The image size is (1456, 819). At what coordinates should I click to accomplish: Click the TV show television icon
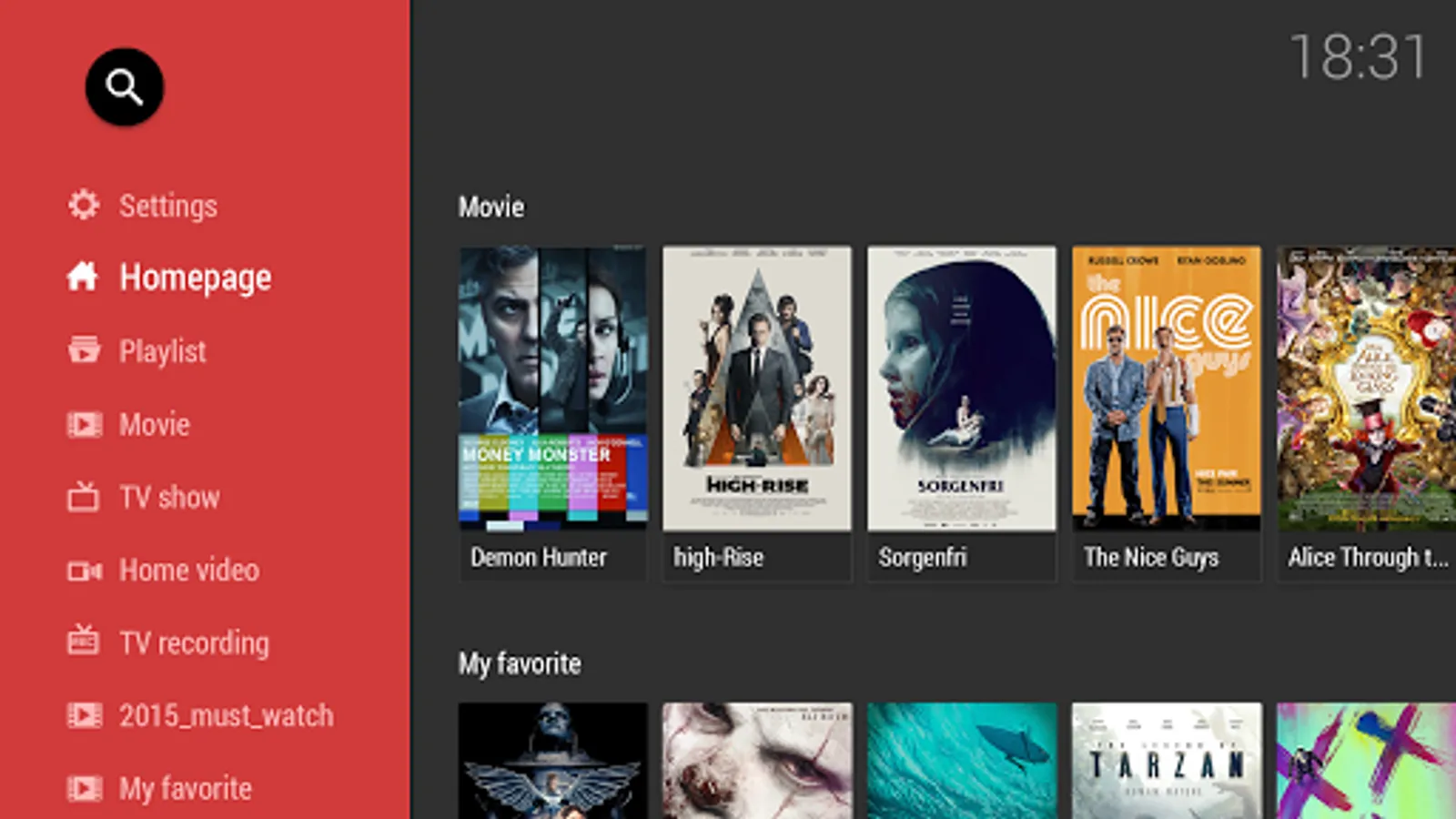[83, 496]
